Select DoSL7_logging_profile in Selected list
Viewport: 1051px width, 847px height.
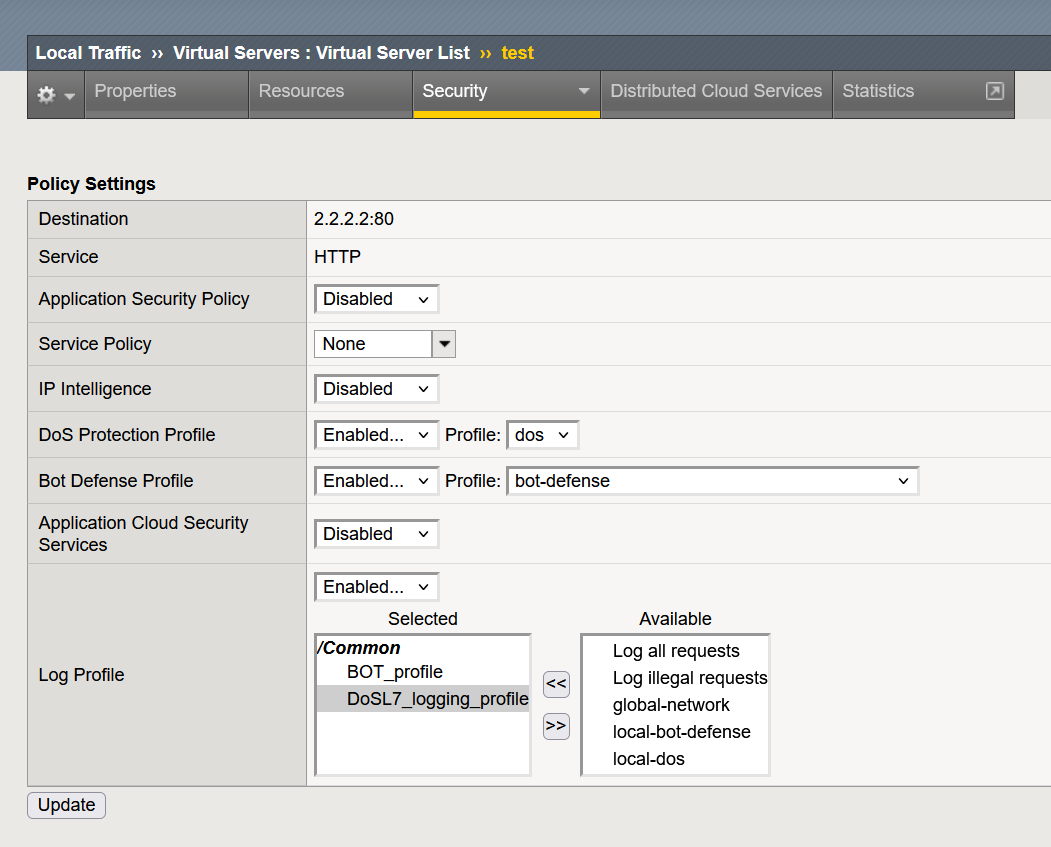pos(423,699)
